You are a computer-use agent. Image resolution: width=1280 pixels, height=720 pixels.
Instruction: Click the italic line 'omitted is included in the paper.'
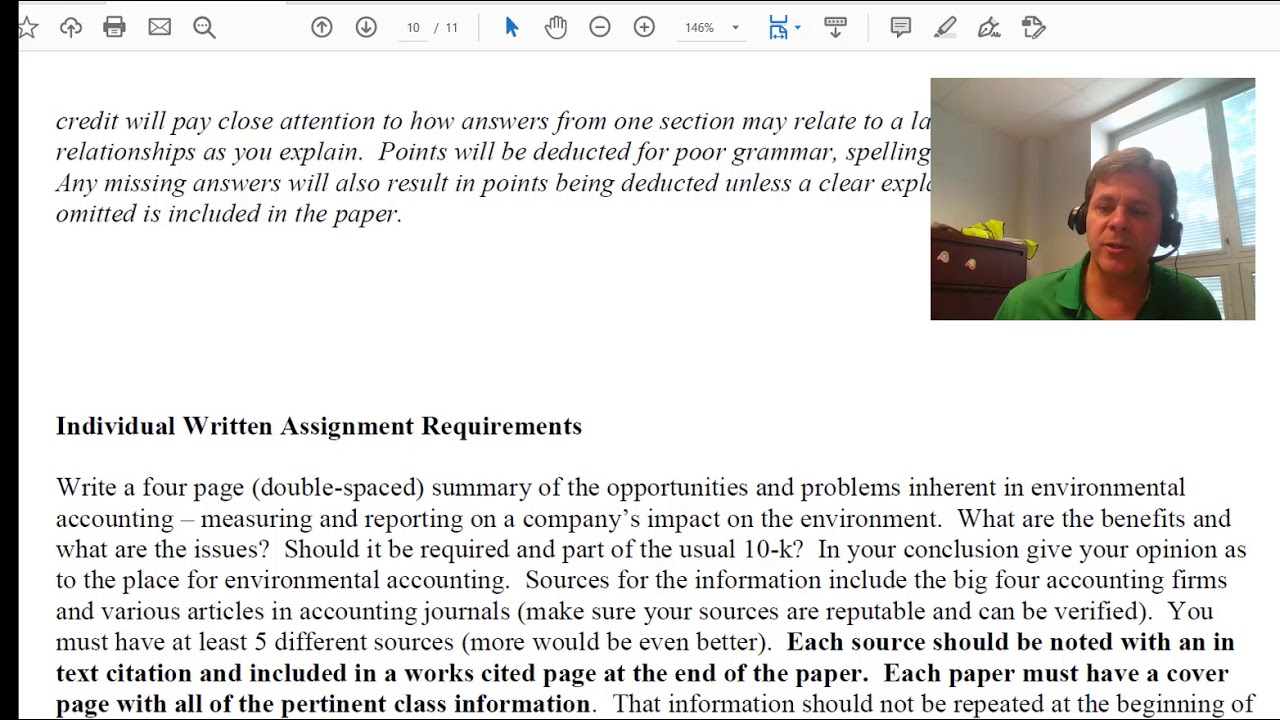pyautogui.click(x=229, y=214)
